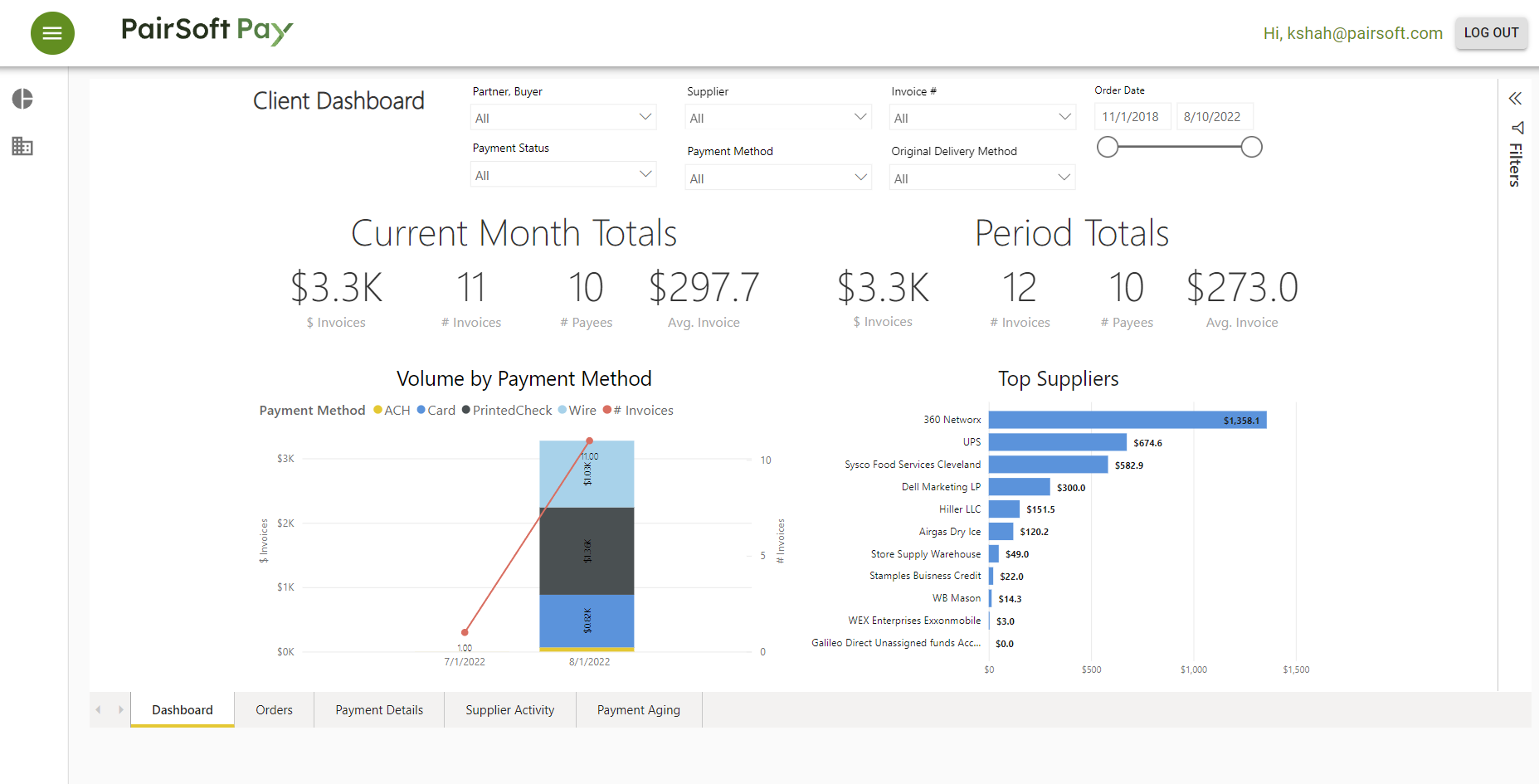Toggle the Card series in chart legend

pyautogui.click(x=435, y=410)
